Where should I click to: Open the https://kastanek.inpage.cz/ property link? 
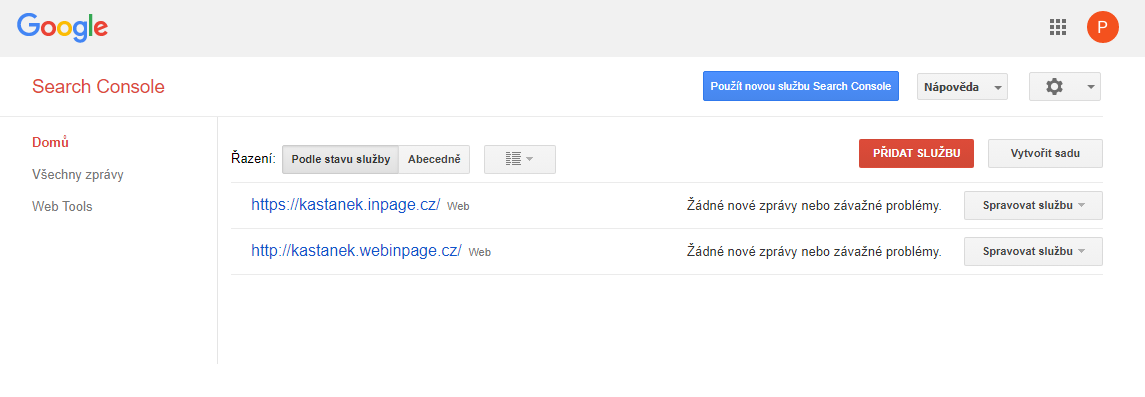coord(345,205)
